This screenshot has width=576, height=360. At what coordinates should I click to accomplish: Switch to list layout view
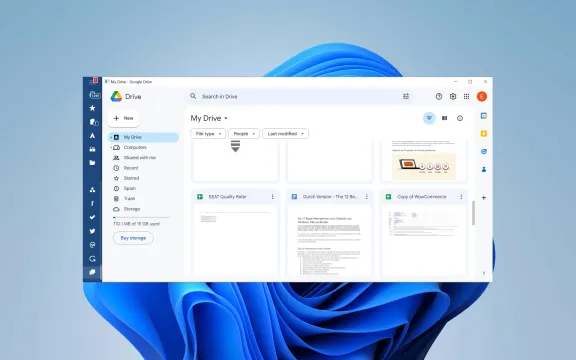pyautogui.click(x=444, y=118)
